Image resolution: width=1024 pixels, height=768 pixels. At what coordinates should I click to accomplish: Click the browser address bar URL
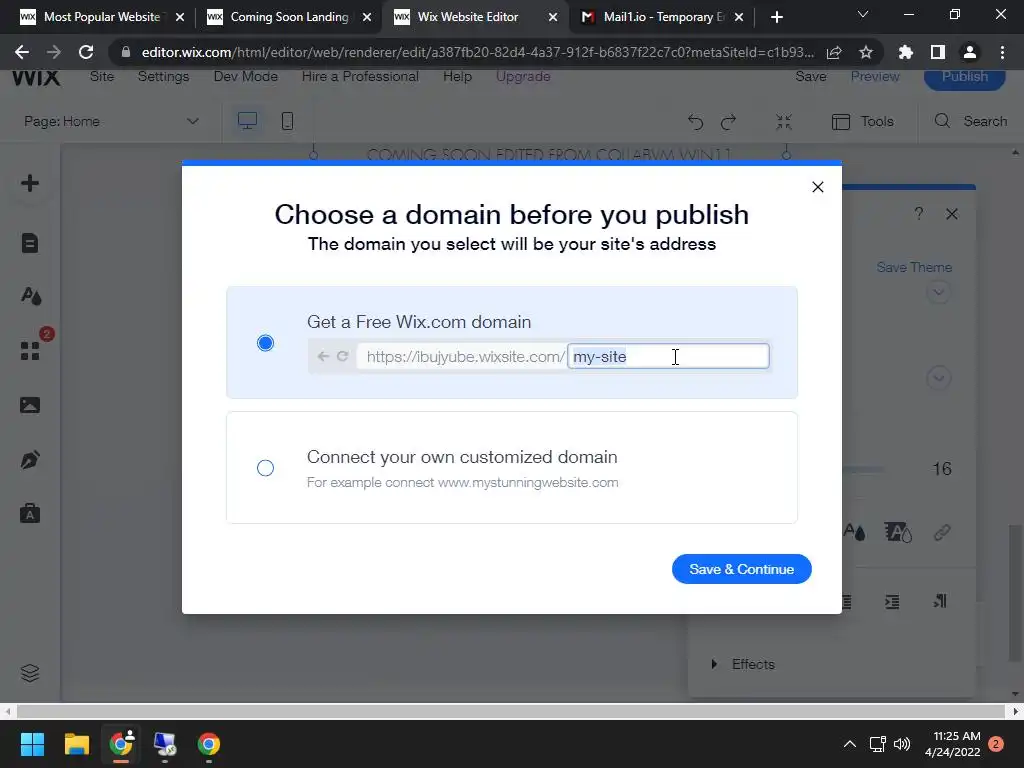coord(477,52)
